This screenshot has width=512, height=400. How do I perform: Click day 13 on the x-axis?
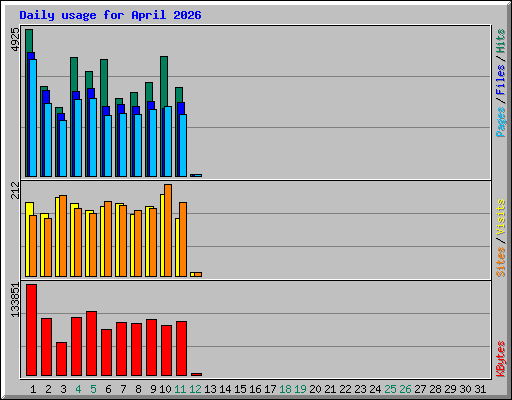(x=210, y=389)
